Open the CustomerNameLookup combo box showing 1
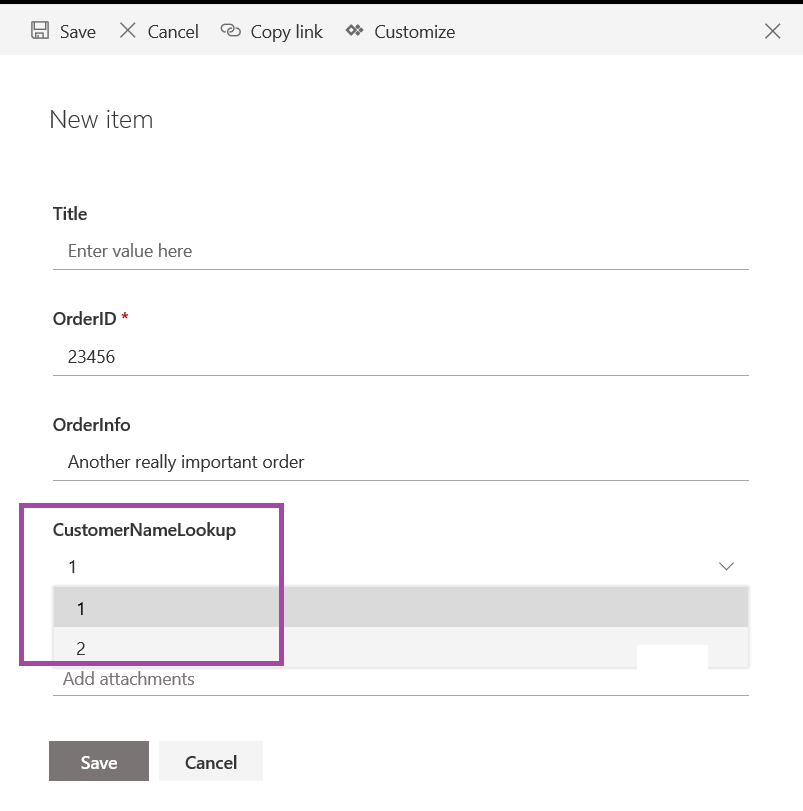The image size is (803, 811). [401, 567]
